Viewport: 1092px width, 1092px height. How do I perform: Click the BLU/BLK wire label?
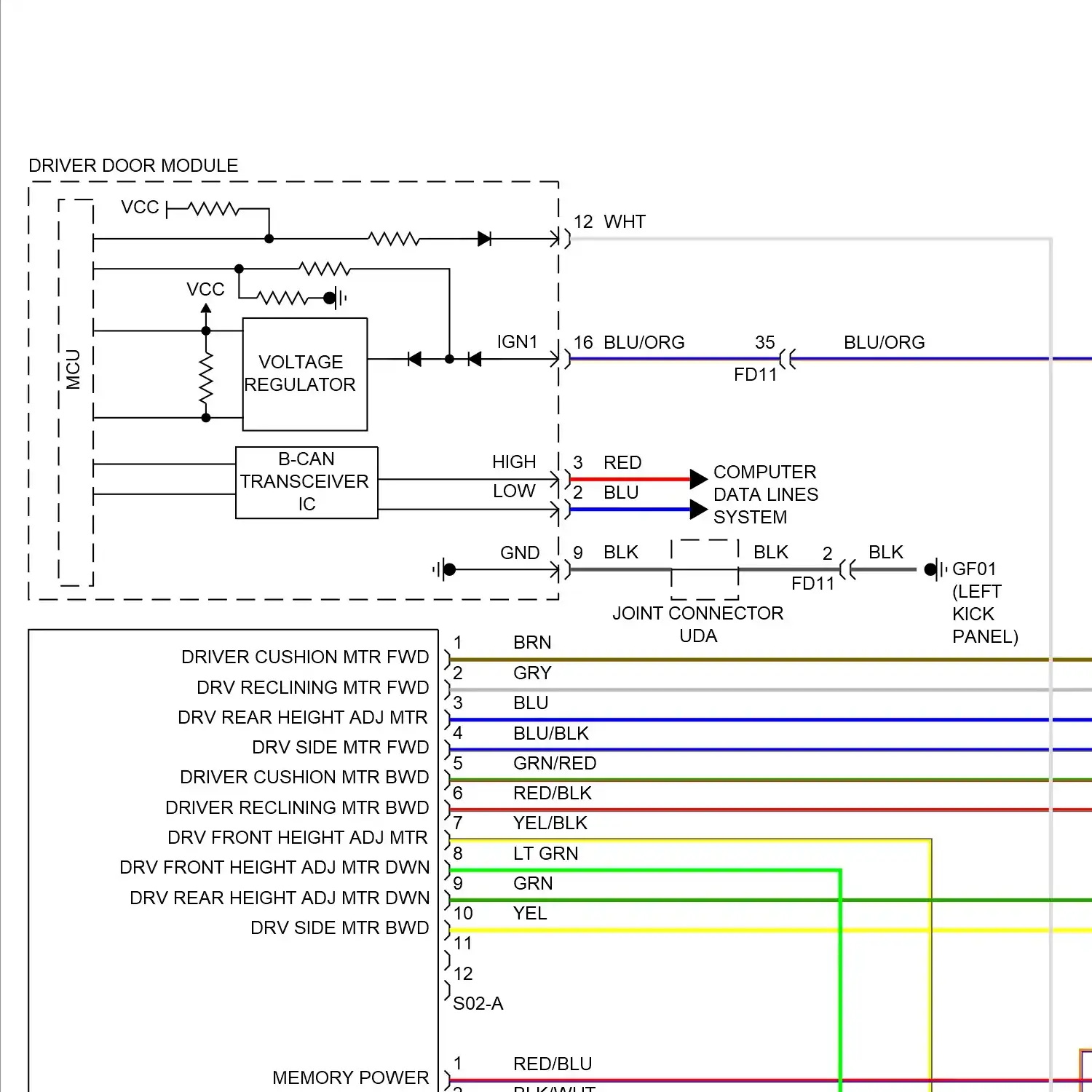pos(551,733)
